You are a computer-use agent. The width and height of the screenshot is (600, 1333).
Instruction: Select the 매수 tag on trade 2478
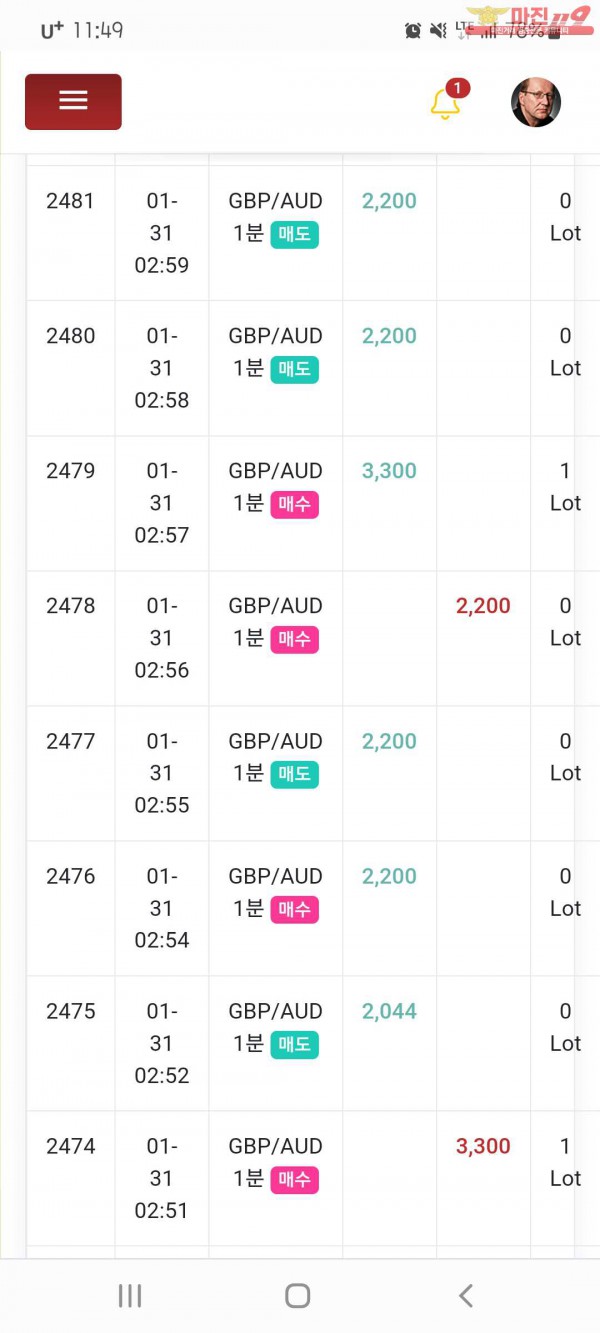coord(294,639)
